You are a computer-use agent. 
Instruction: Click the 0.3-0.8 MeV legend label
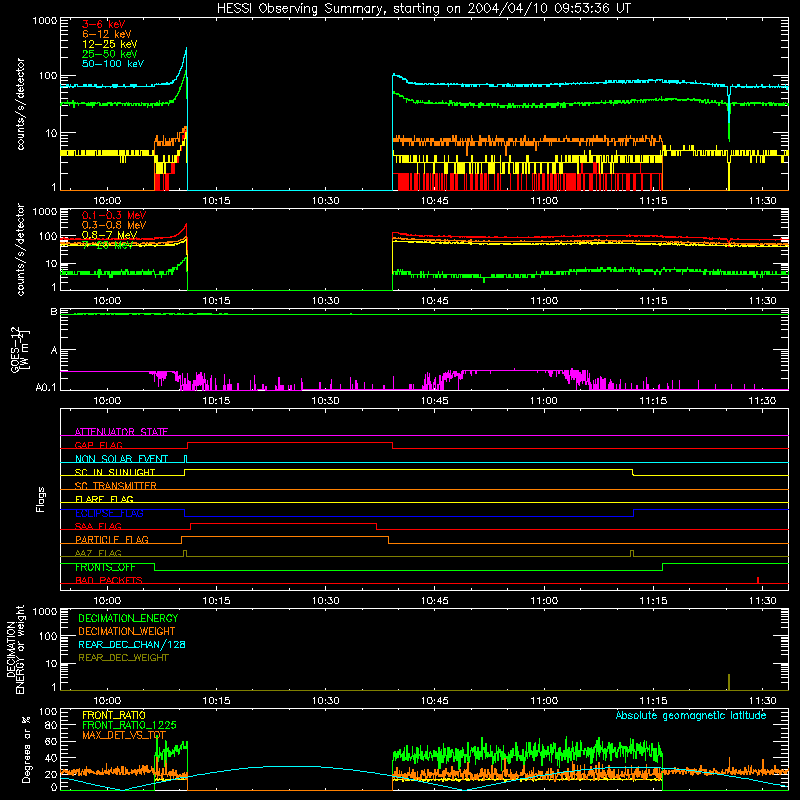point(114,225)
